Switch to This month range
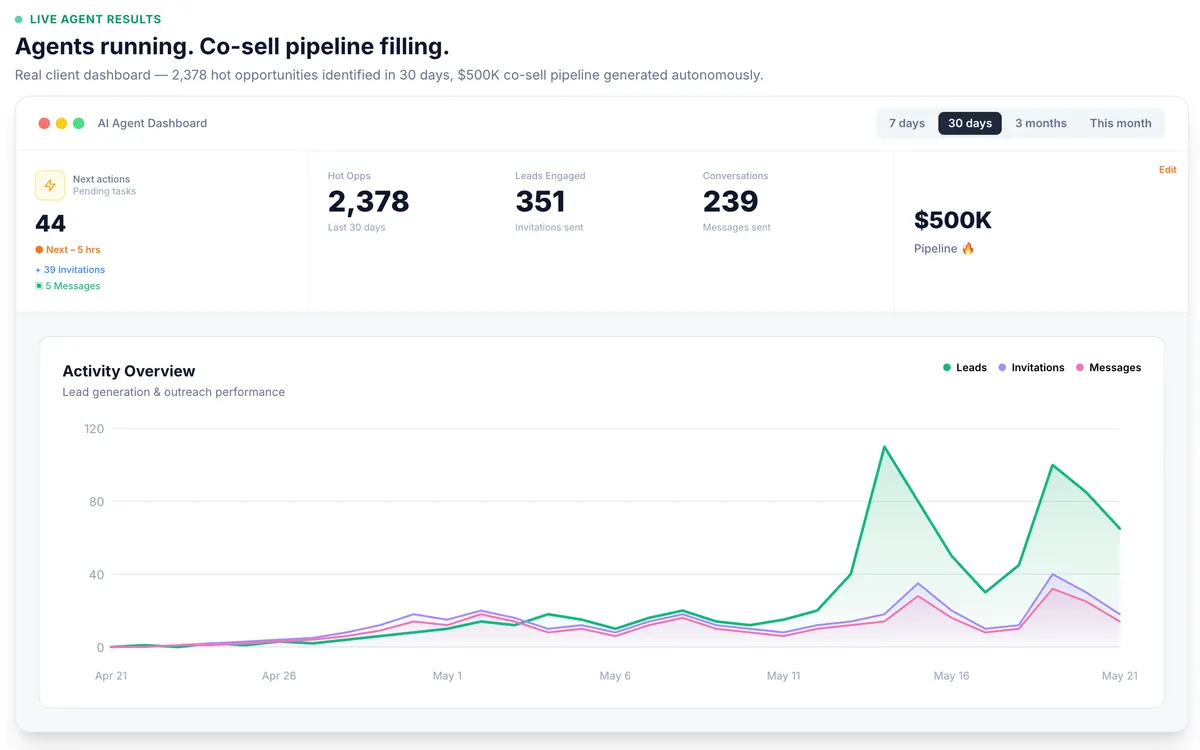Screen dimensions: 1200x750 [x=1121, y=123]
